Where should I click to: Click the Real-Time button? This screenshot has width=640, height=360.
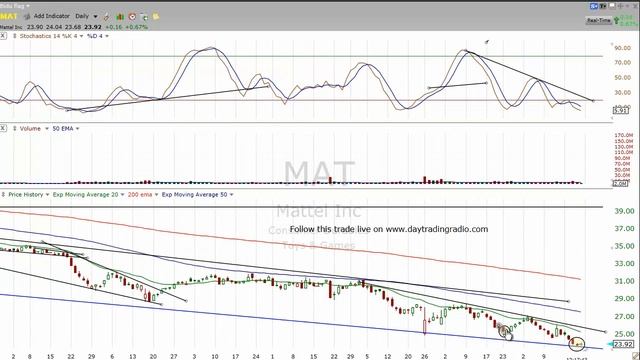[x=599, y=20]
